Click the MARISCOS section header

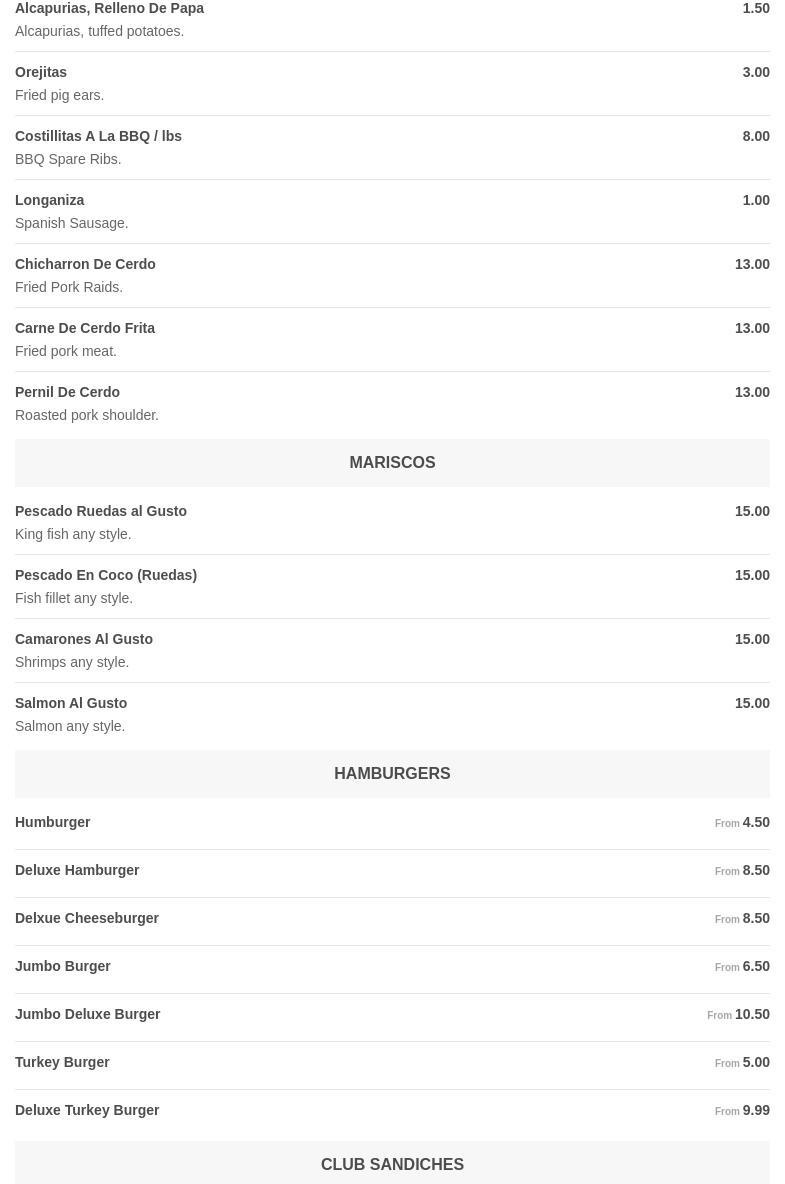pyautogui.click(x=392, y=463)
